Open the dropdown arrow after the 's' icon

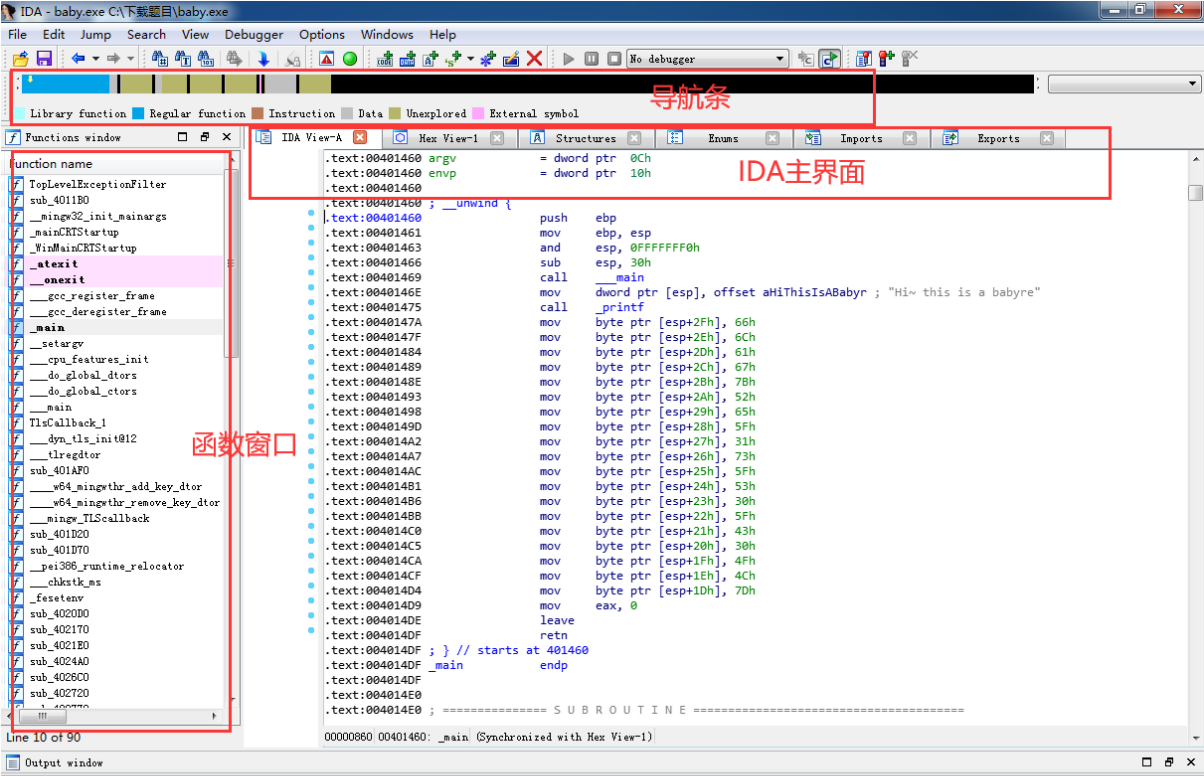pos(470,59)
